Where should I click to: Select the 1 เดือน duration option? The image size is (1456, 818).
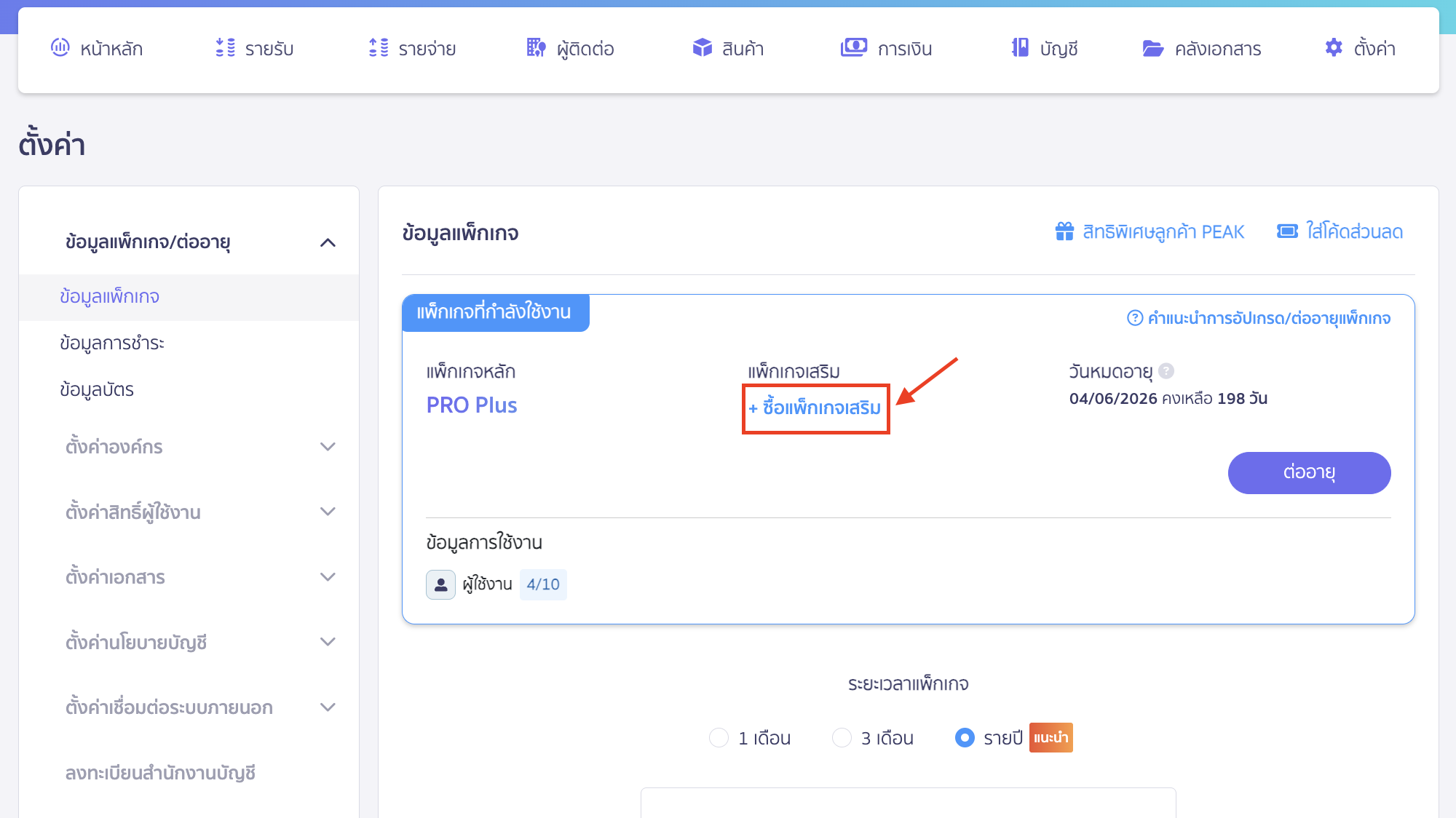click(719, 737)
